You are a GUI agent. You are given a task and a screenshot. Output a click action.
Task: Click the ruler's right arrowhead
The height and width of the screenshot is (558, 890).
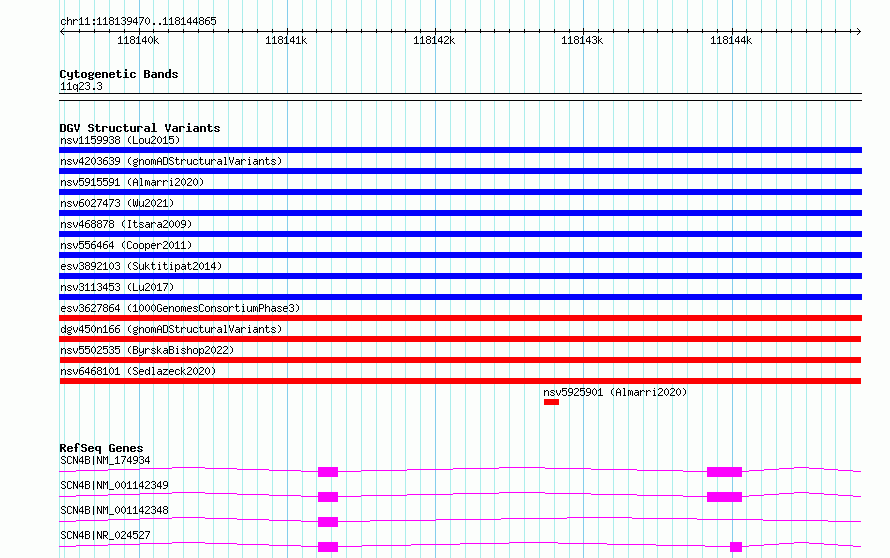(859, 31)
